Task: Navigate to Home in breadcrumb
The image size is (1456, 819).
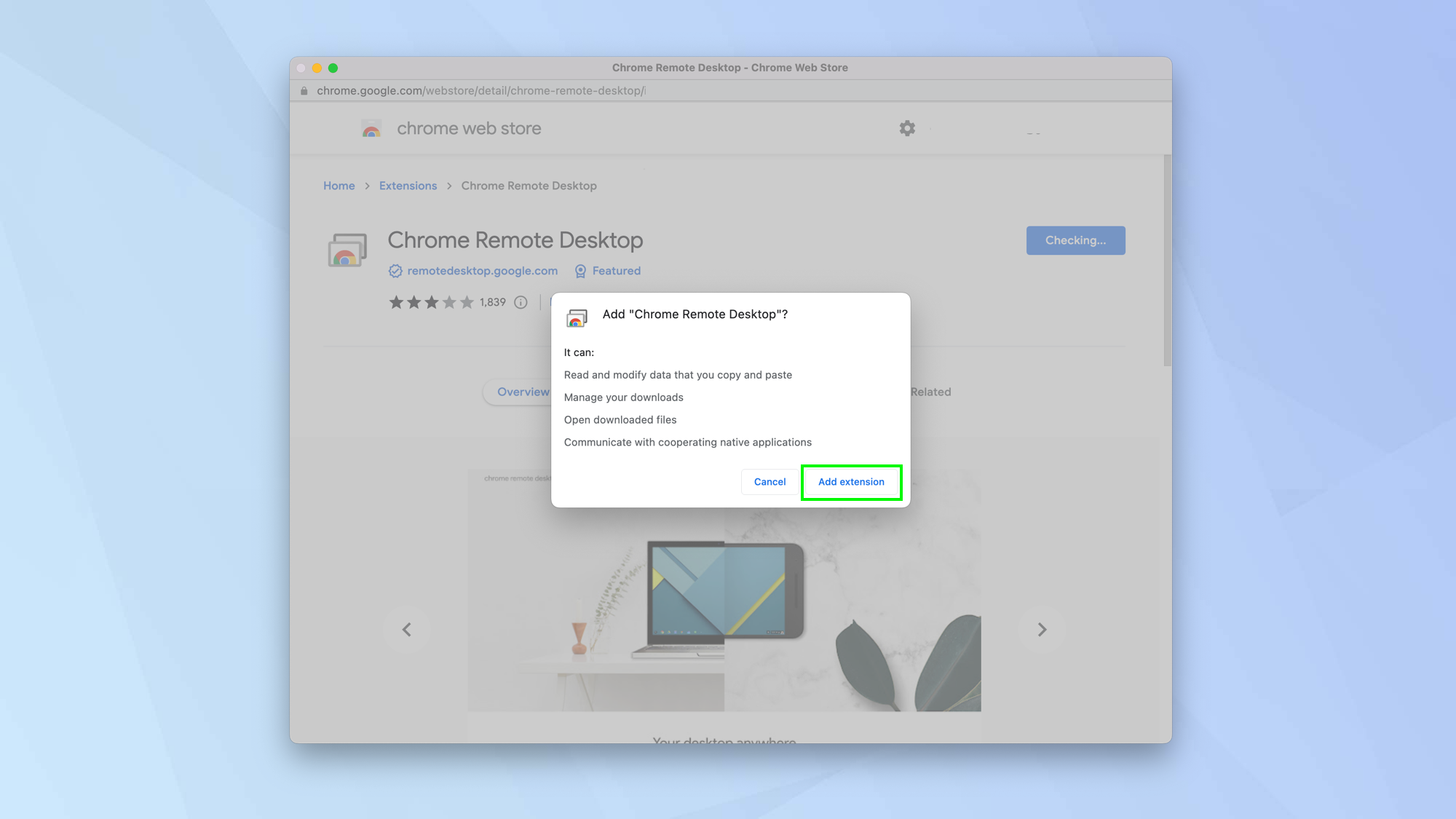Action: click(339, 185)
